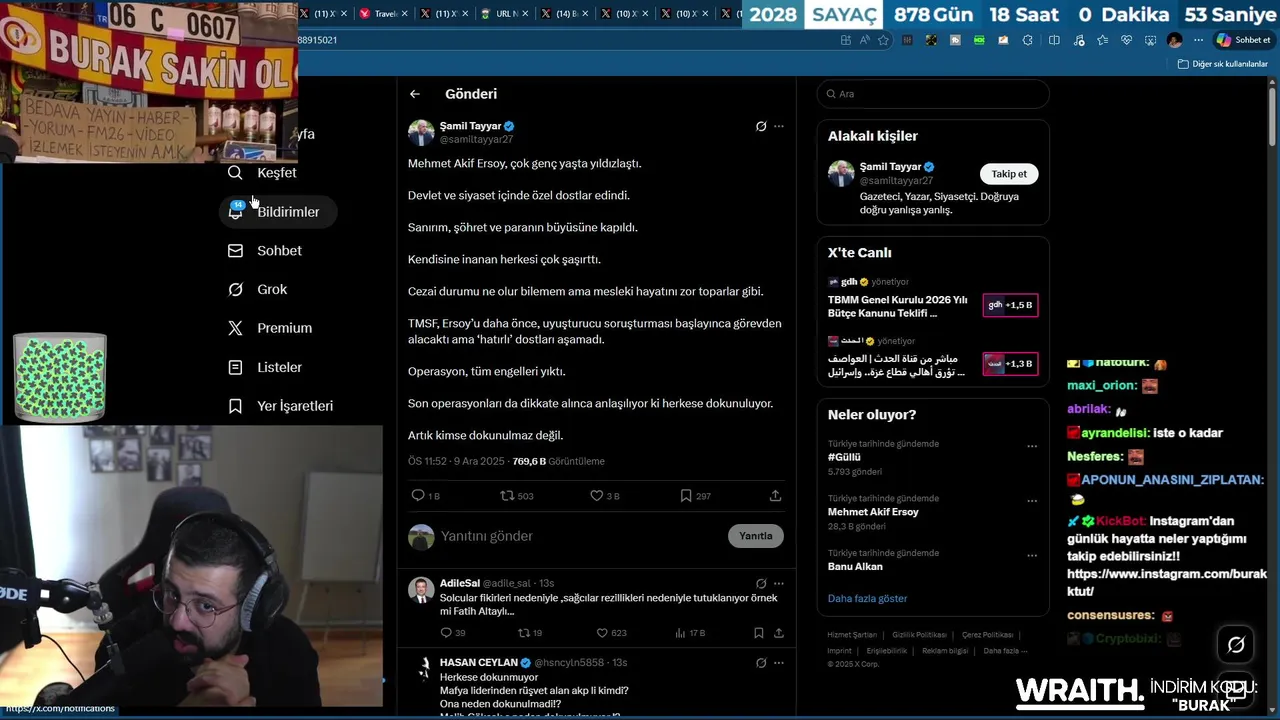Viewport: 1280px width, 720px height.
Task: Share the main post via share icon
Action: 775,496
